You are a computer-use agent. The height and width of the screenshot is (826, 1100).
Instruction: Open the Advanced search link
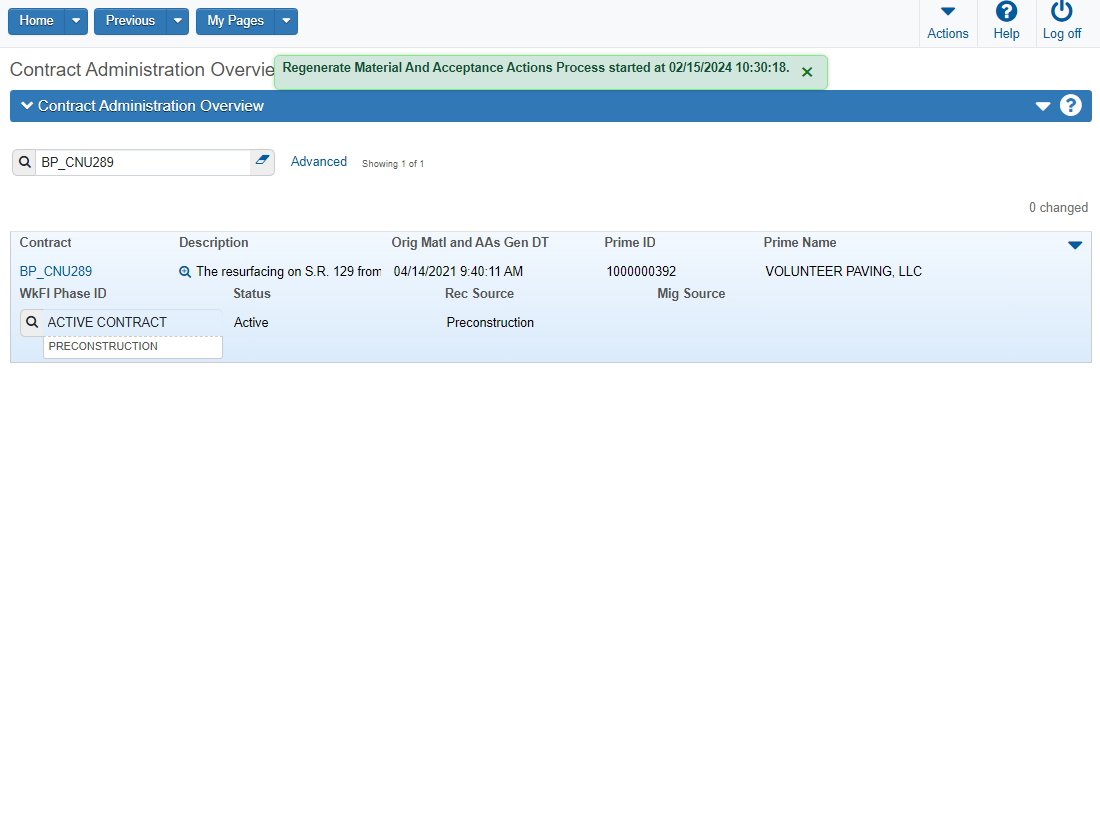(x=318, y=162)
